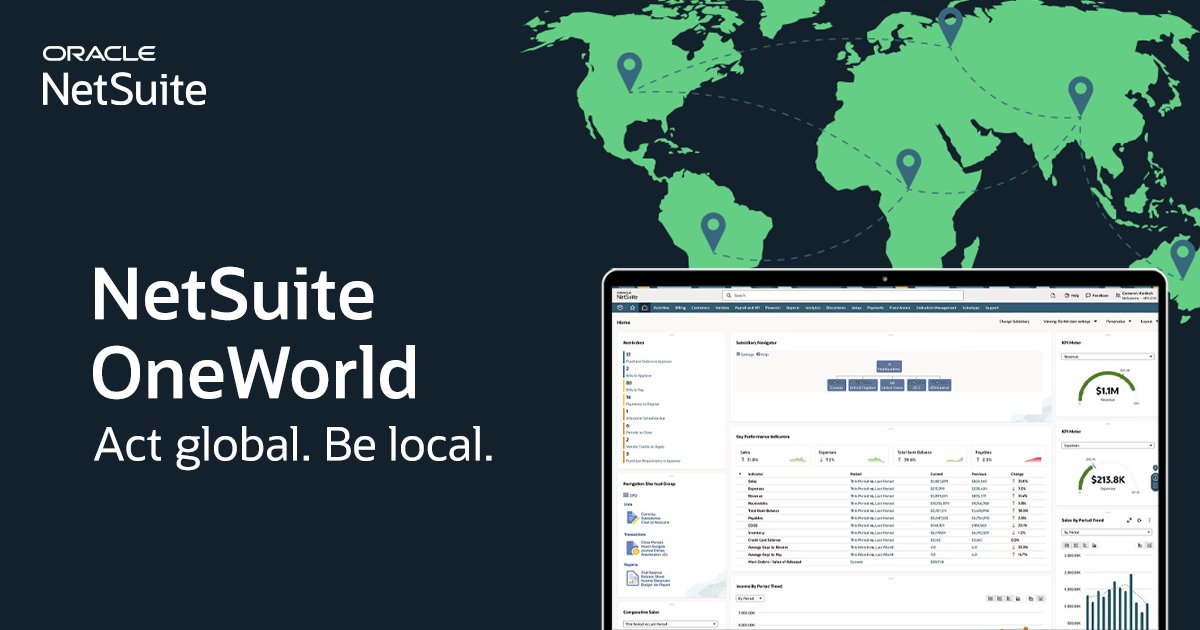The height and width of the screenshot is (630, 1200).
Task: Open Comparative Sales period dropdown
Action: 670,624
